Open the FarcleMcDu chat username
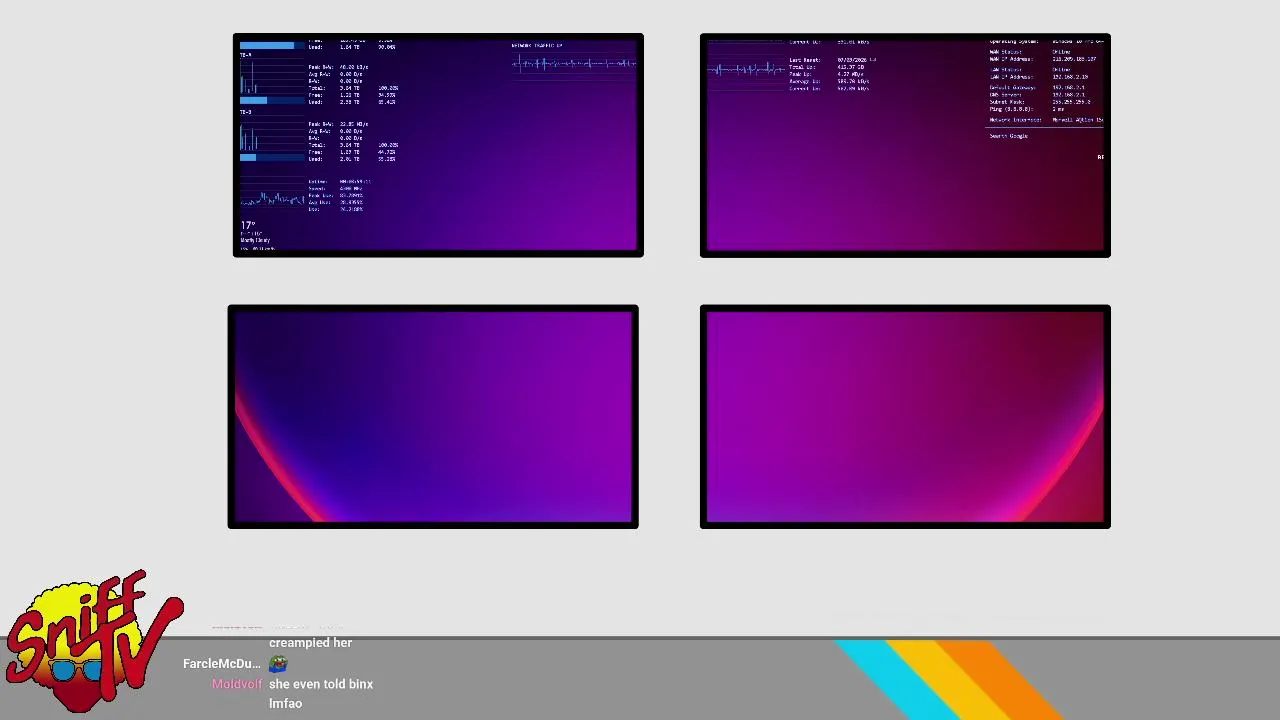The image size is (1280, 720). point(222,664)
